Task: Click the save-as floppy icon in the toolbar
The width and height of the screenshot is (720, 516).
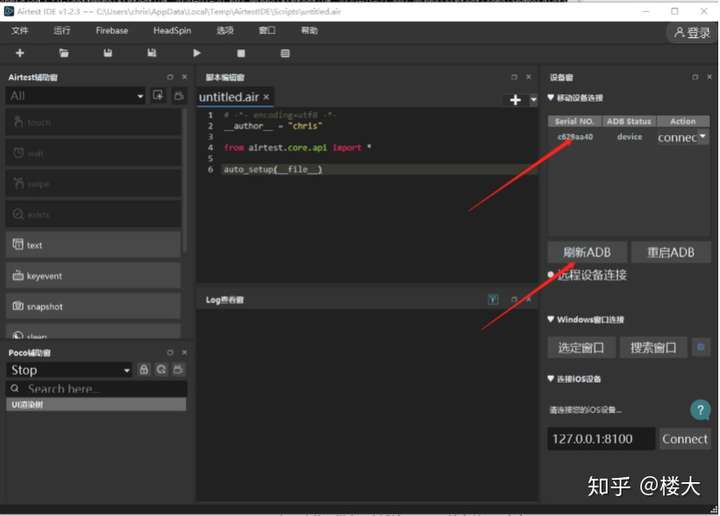Action: 152,53
